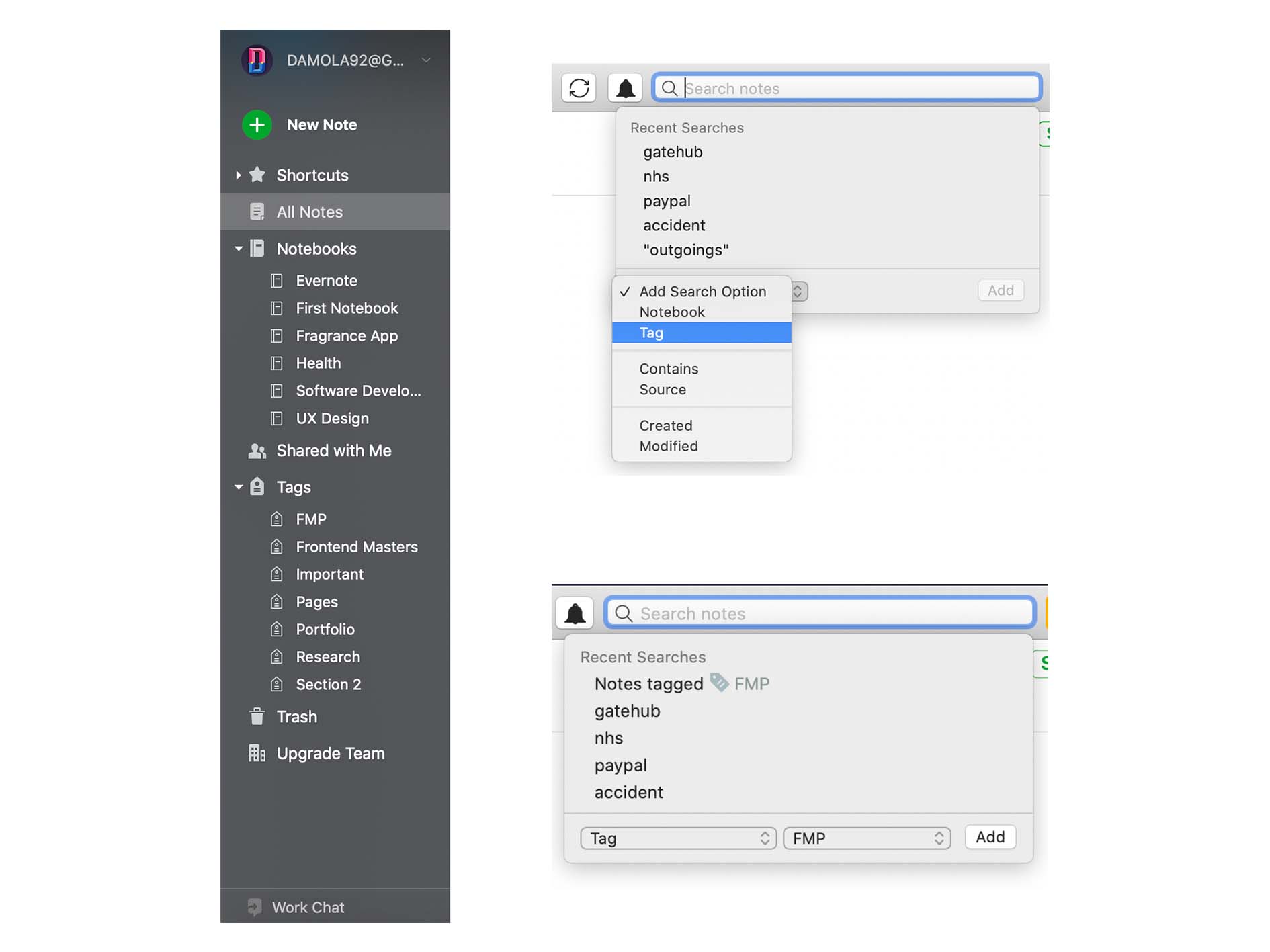Choose Contains in search option menu
1270x952 pixels.
tap(702, 369)
